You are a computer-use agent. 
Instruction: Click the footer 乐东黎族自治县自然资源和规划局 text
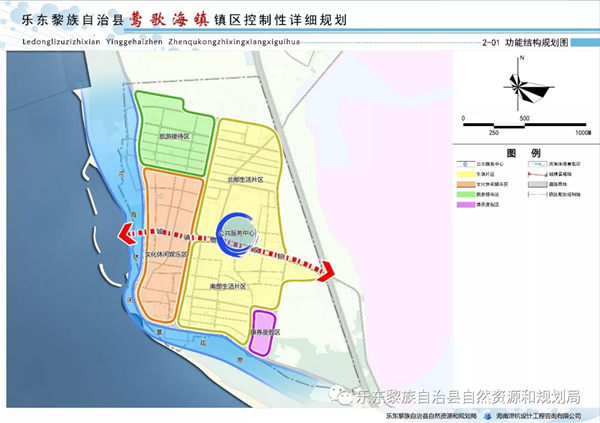430,416
